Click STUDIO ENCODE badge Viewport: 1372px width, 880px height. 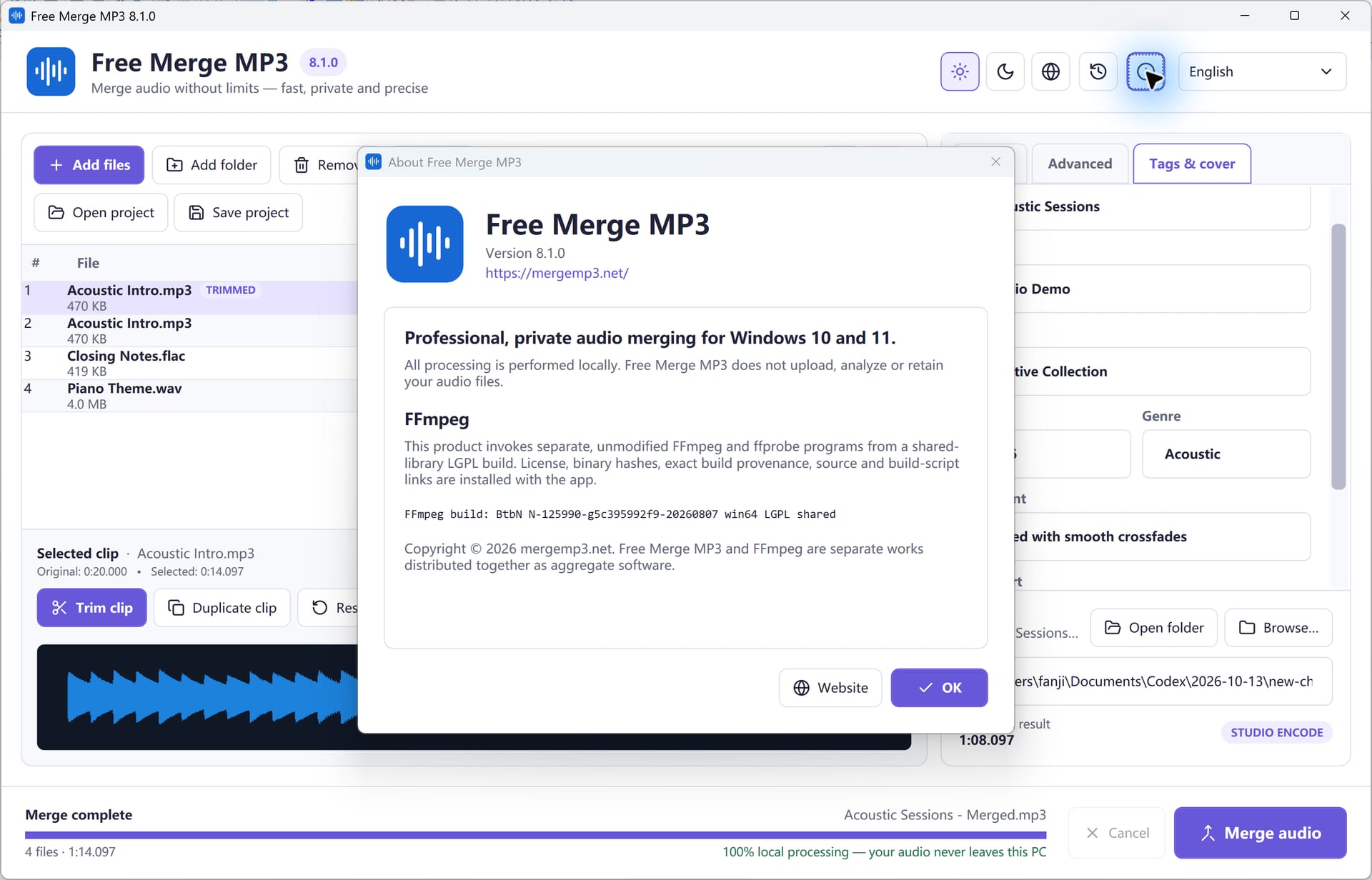click(x=1276, y=732)
